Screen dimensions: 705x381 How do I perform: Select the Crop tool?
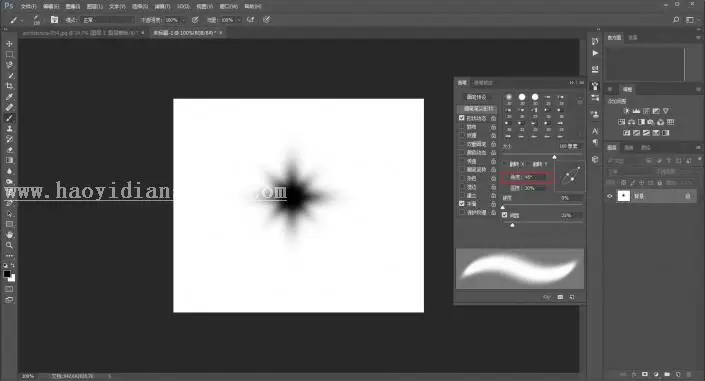coord(9,86)
